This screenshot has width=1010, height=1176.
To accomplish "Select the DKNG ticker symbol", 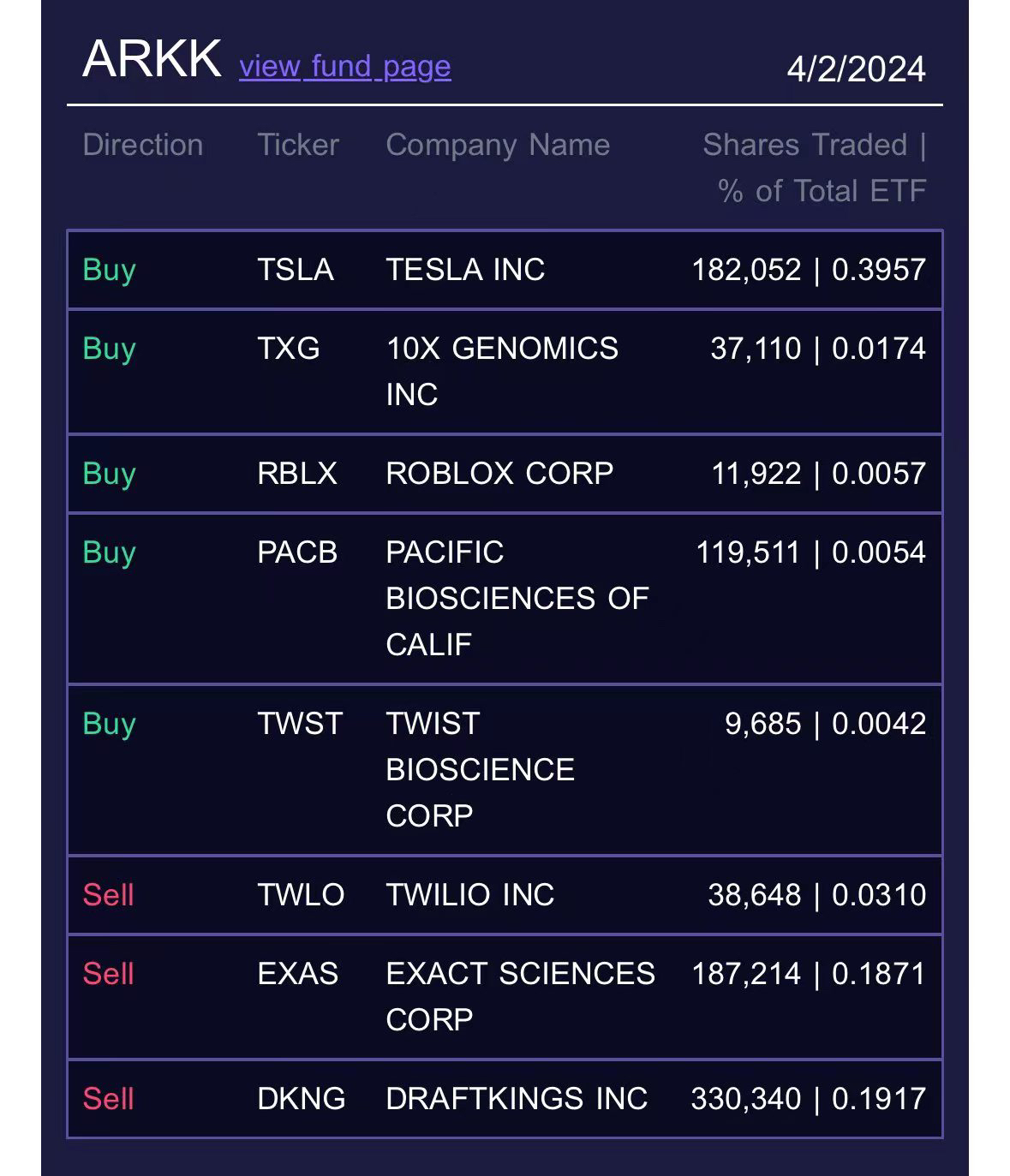I will pos(302,1099).
